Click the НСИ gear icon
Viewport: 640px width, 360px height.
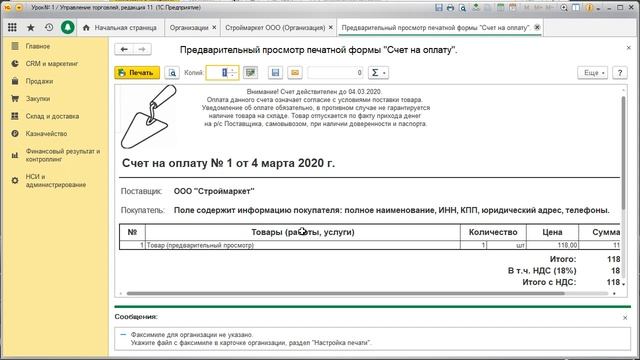15,180
